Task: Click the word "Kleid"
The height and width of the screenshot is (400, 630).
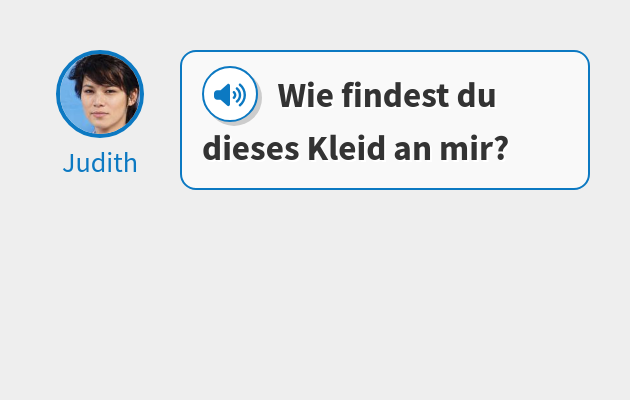Action: pyautogui.click(x=347, y=148)
